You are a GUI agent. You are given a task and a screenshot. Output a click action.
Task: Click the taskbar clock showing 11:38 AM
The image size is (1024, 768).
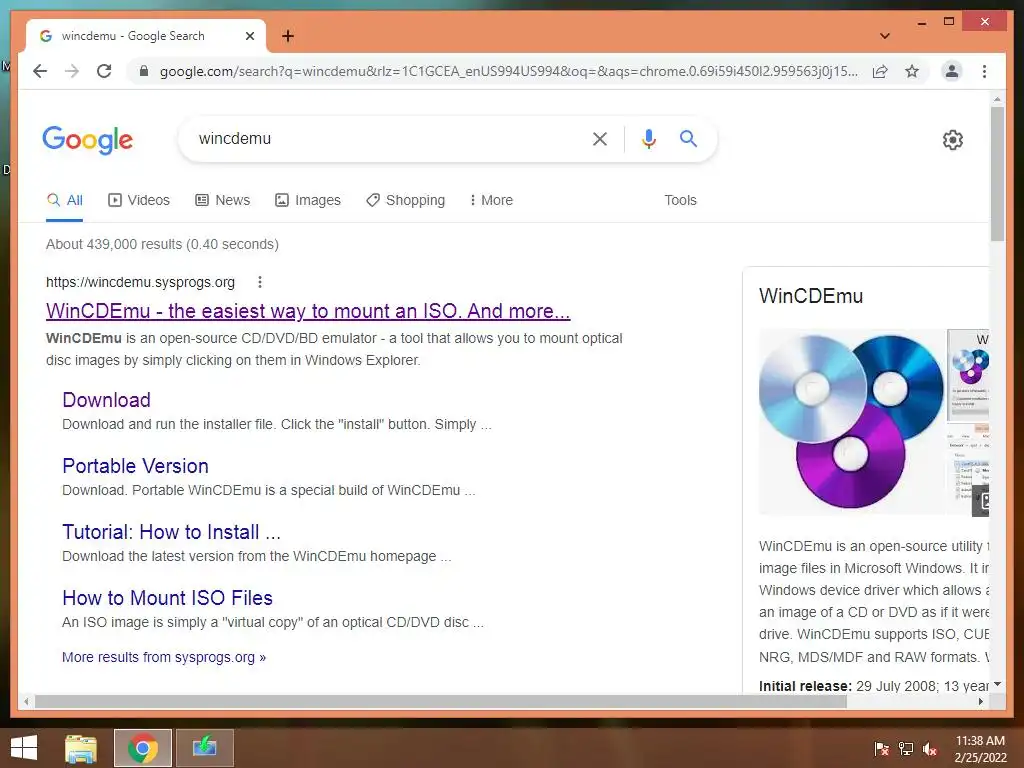coord(980,749)
